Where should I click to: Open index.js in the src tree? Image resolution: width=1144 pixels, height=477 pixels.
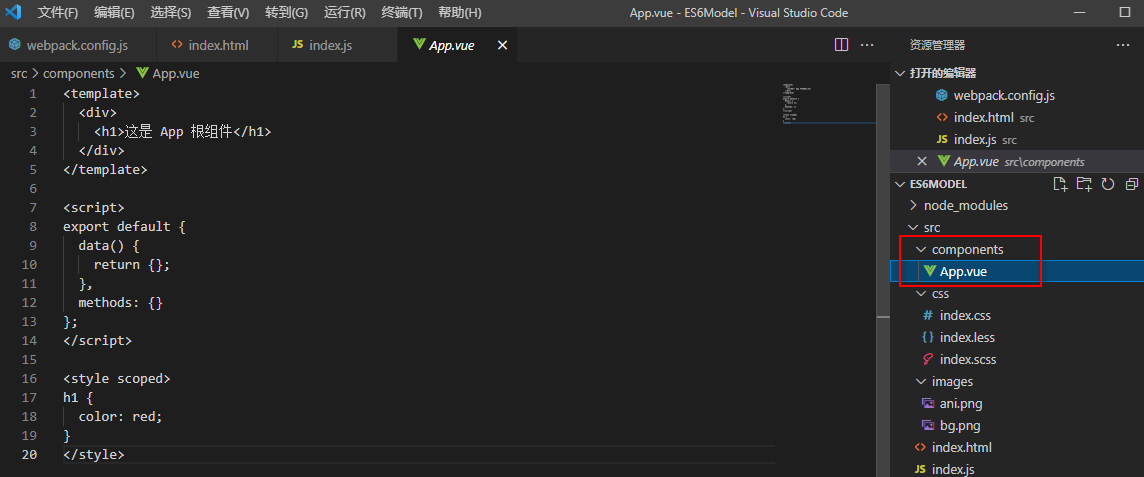(x=1017, y=469)
